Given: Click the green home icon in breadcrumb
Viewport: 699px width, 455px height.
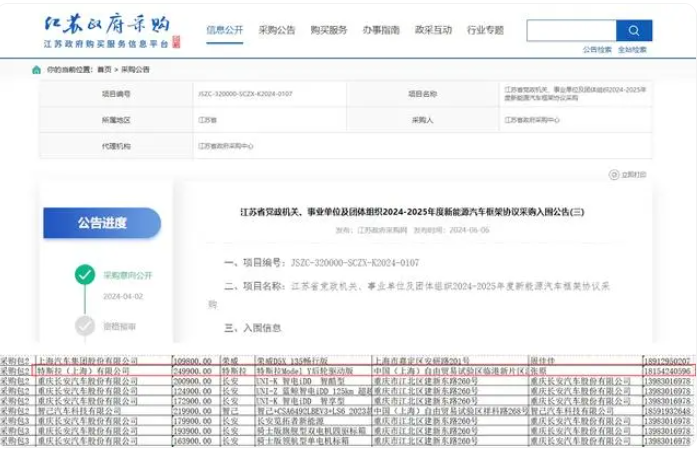Looking at the screenshot, I should tap(37, 70).
